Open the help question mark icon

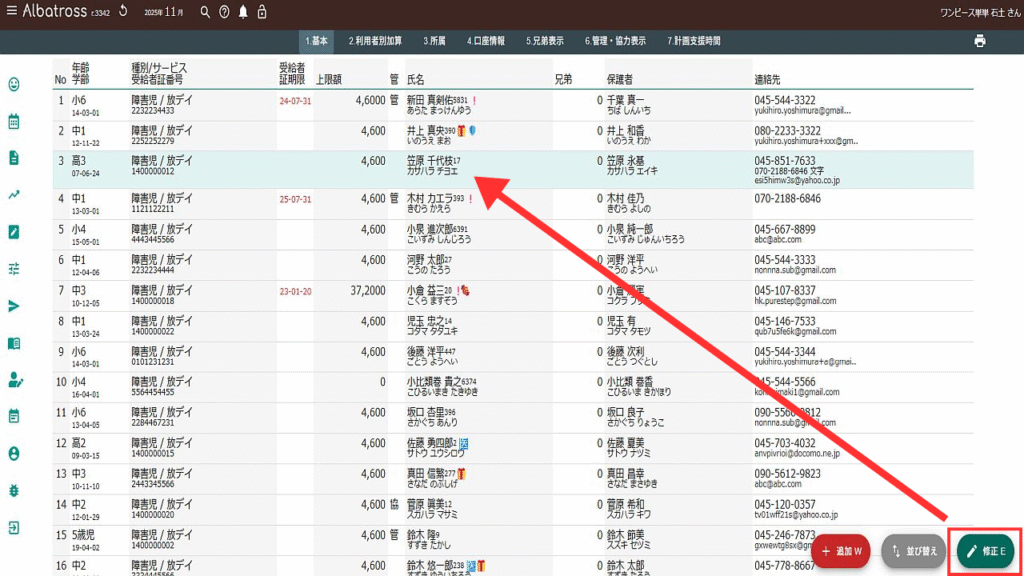pos(224,13)
